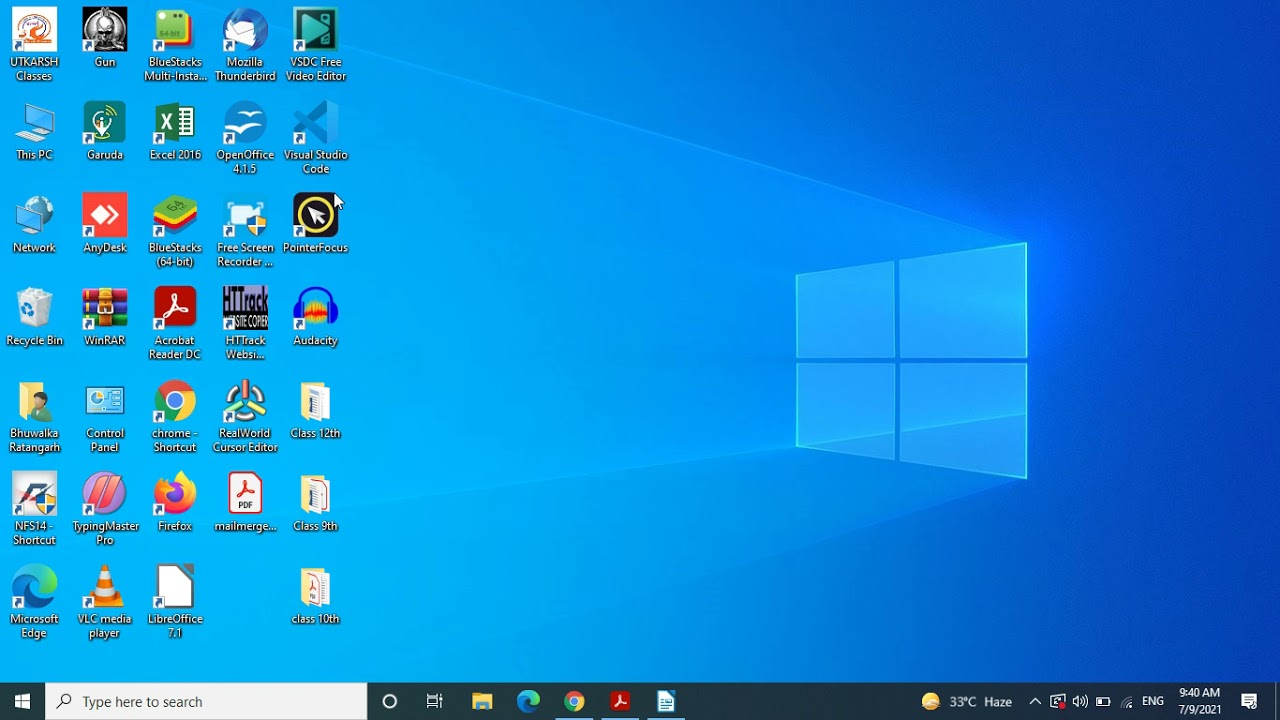The height and width of the screenshot is (720, 1280).
Task: Select the mailmerge PDF file
Action: click(245, 503)
